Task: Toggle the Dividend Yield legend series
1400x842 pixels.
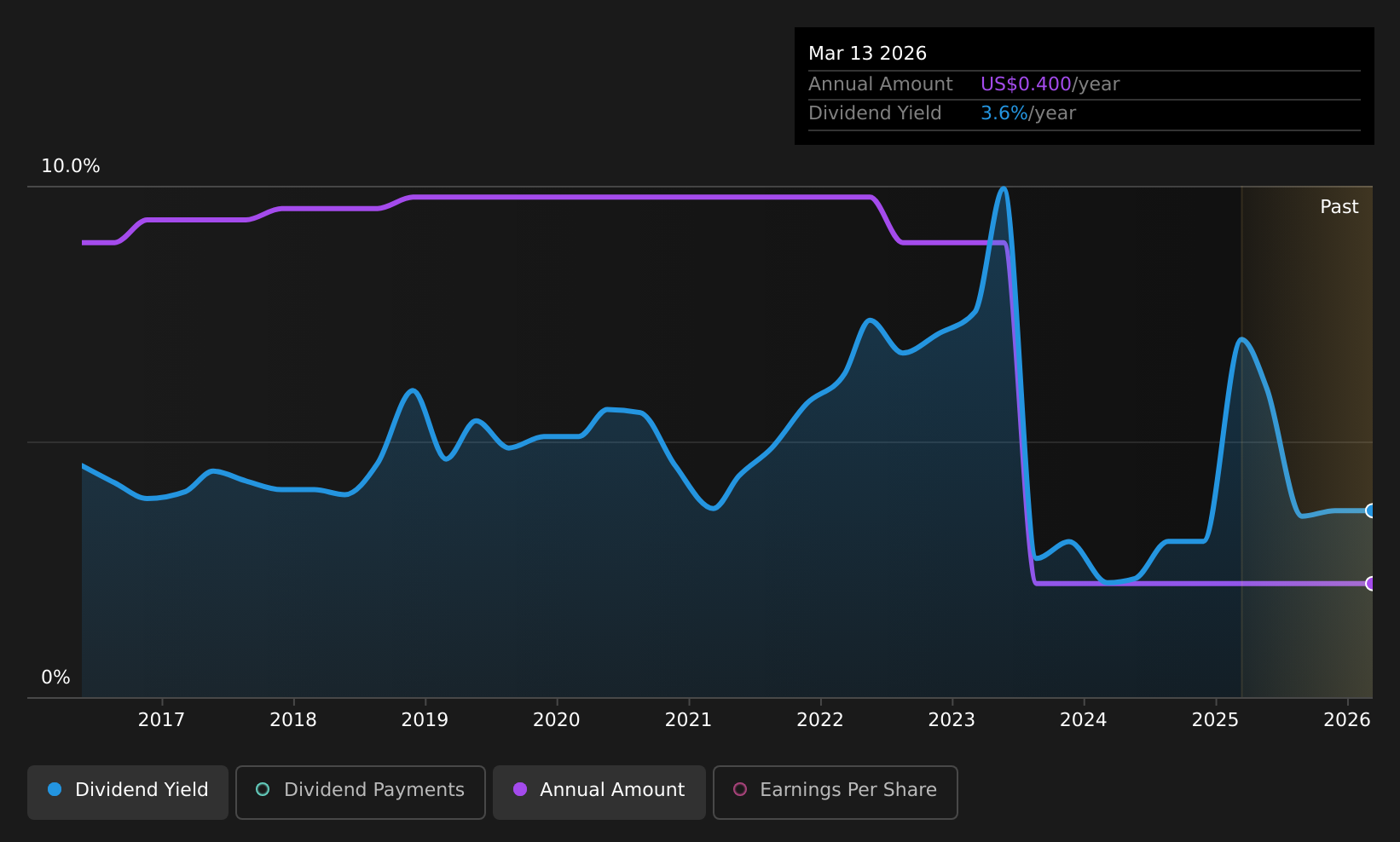Action: 128,793
